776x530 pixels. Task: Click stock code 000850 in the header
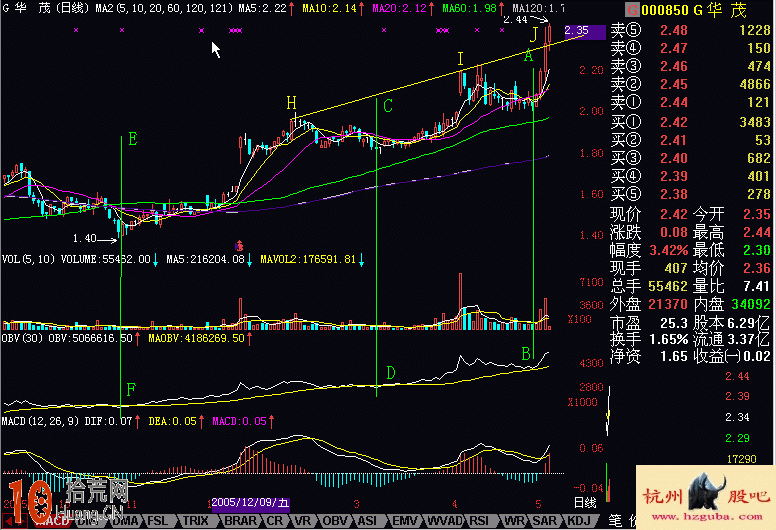(665, 10)
